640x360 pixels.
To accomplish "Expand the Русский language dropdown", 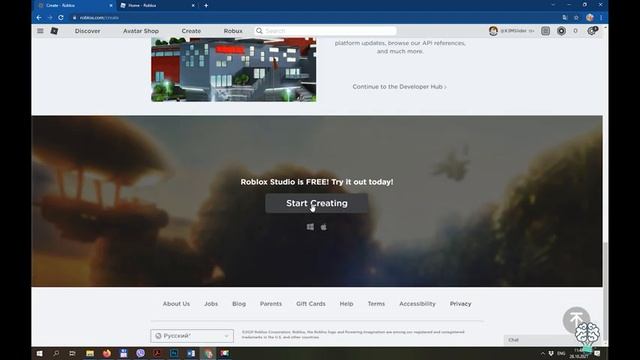I will (x=192, y=336).
